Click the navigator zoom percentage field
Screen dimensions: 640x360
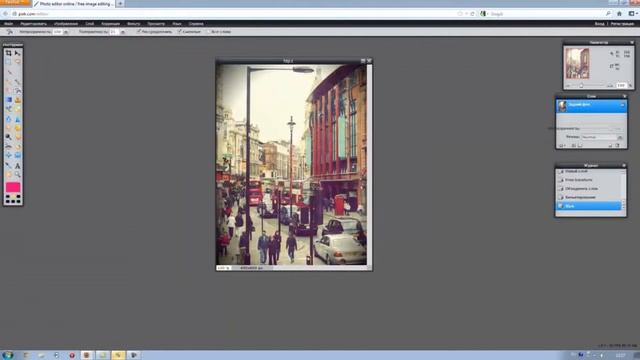pyautogui.click(x=621, y=85)
